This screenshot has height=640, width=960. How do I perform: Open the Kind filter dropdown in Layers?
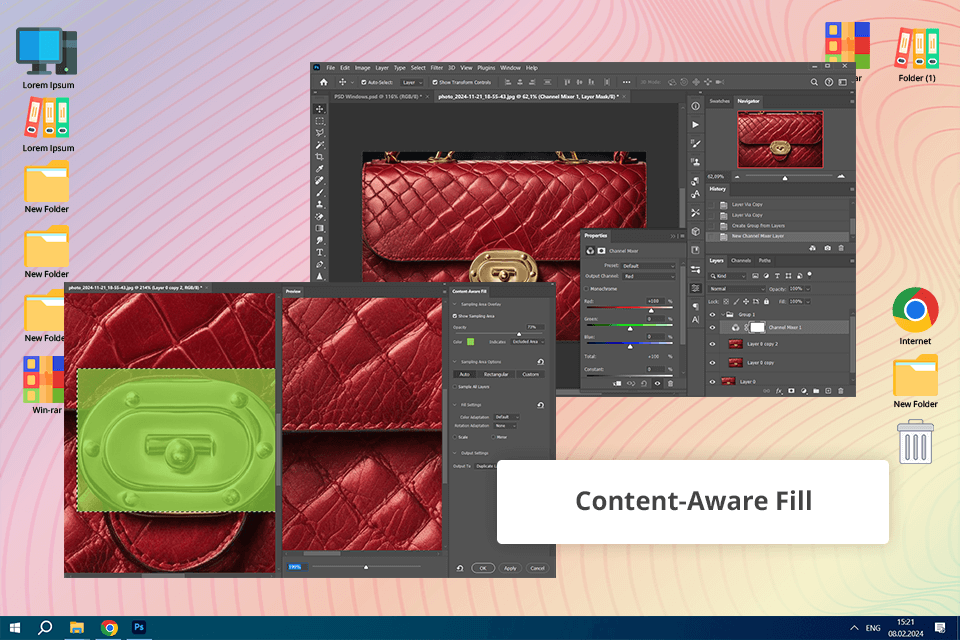[x=727, y=276]
